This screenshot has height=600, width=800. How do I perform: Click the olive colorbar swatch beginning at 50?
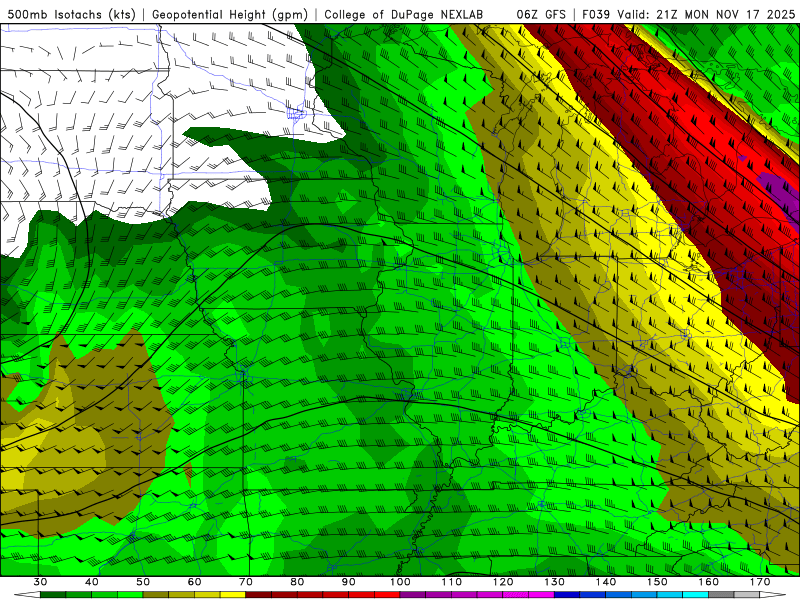click(x=156, y=595)
